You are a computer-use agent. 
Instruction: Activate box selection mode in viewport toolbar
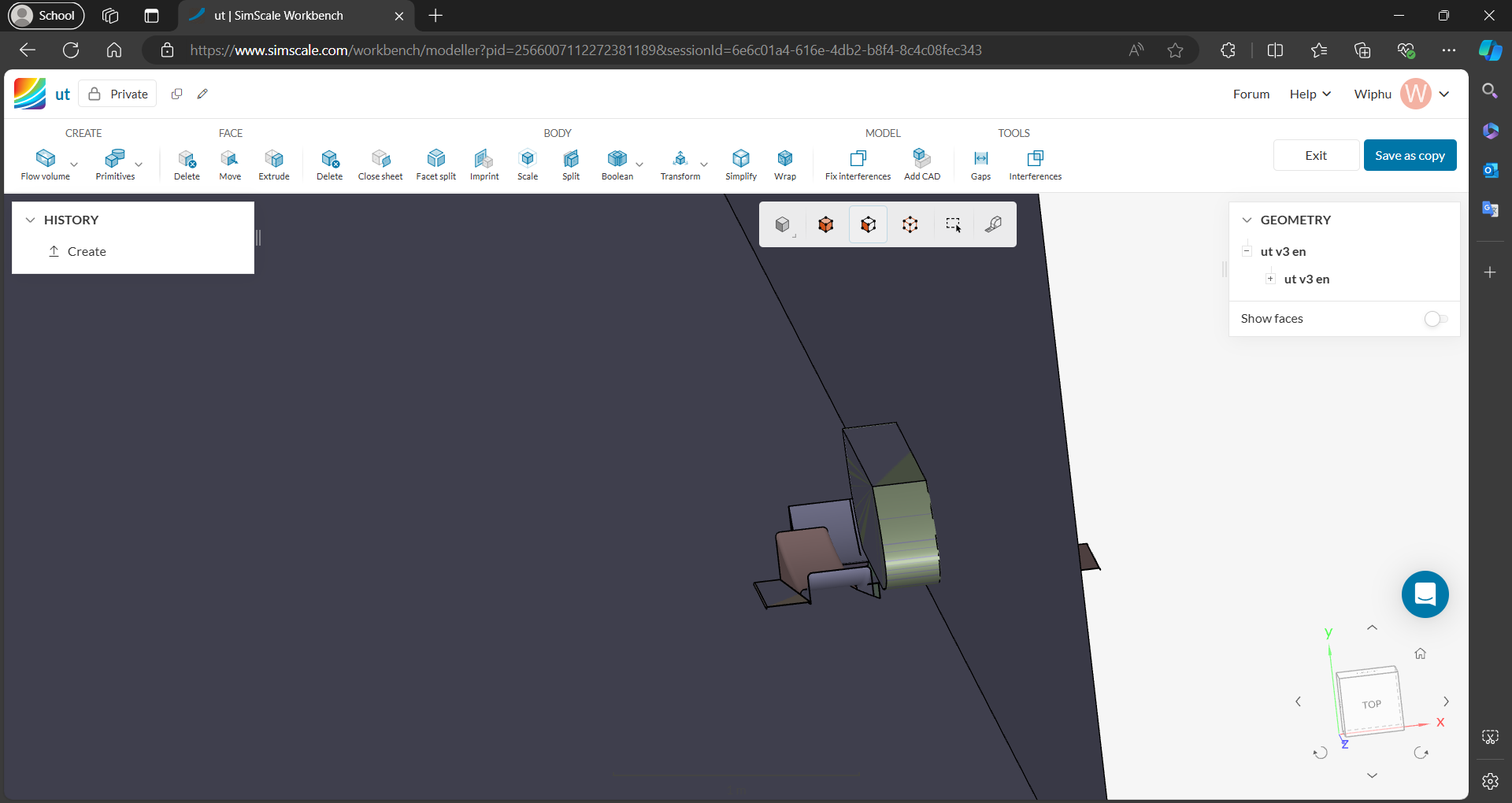tap(952, 225)
